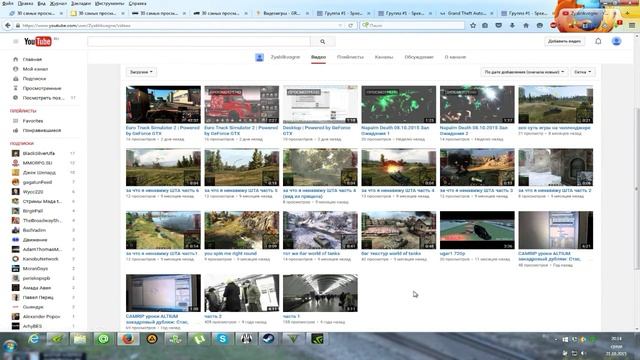Open the you spin me right round thumbnail
This screenshot has width=640, height=360.
tap(242, 230)
